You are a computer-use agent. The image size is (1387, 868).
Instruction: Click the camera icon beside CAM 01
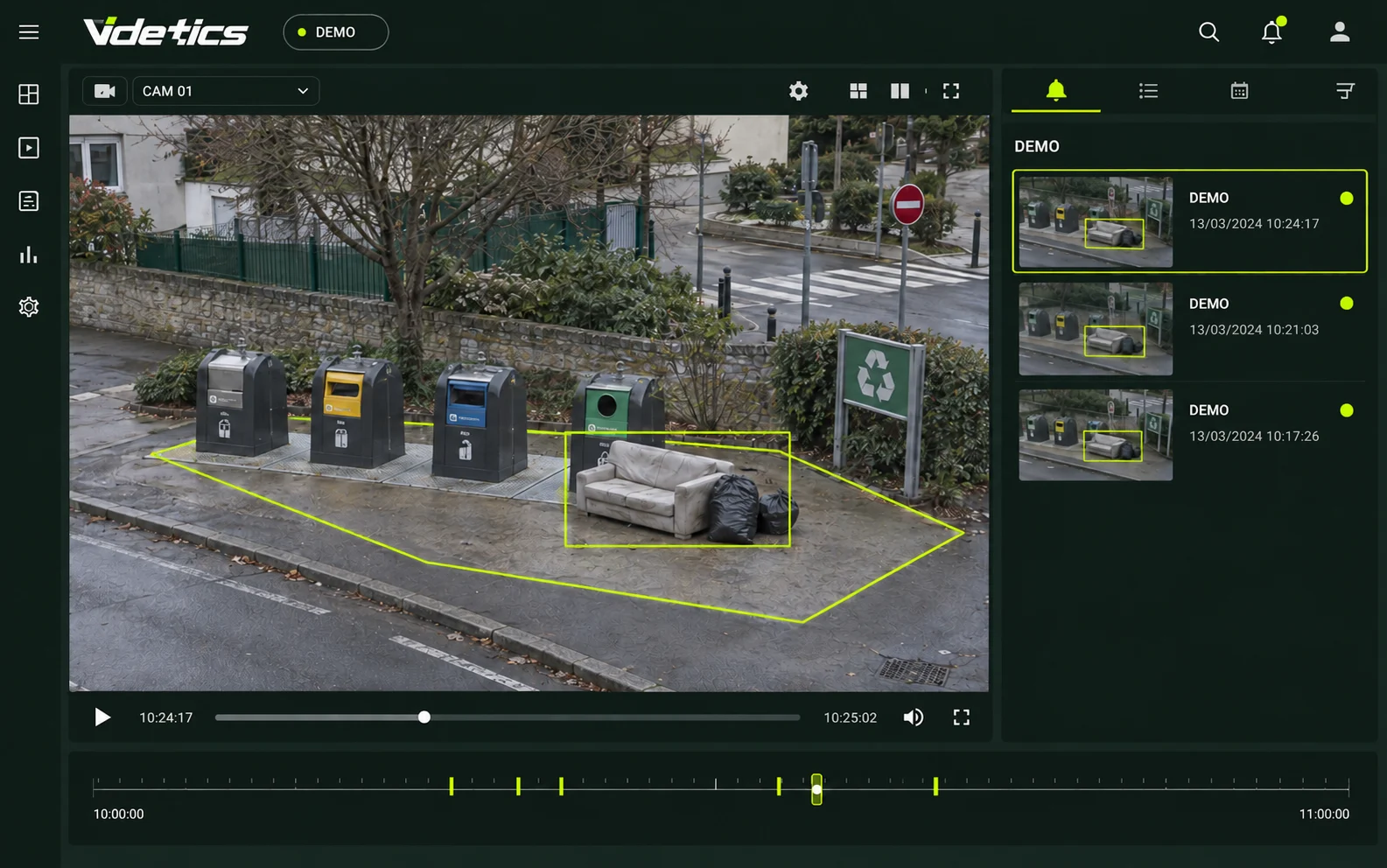(x=105, y=91)
